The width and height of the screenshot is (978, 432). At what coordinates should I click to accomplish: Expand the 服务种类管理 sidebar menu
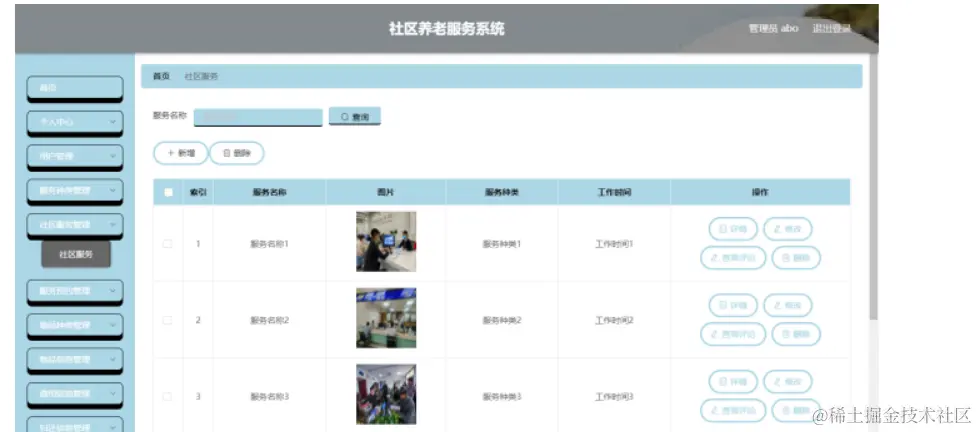point(75,190)
